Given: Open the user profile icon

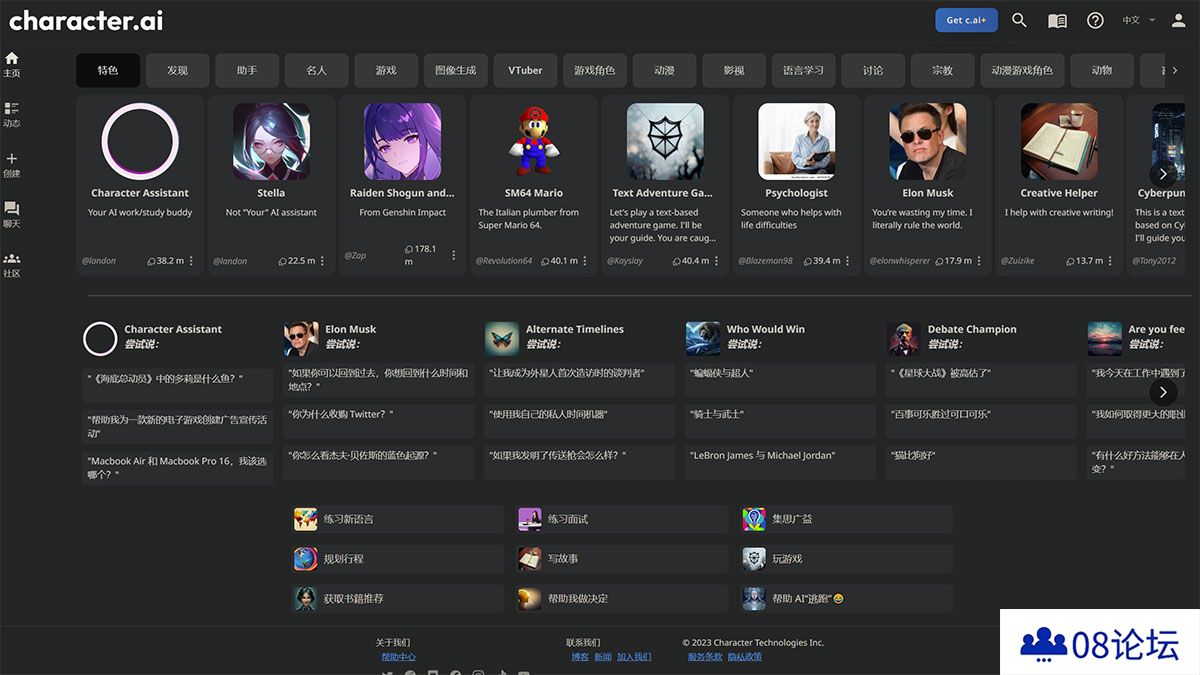Looking at the screenshot, I should click(x=1178, y=20).
